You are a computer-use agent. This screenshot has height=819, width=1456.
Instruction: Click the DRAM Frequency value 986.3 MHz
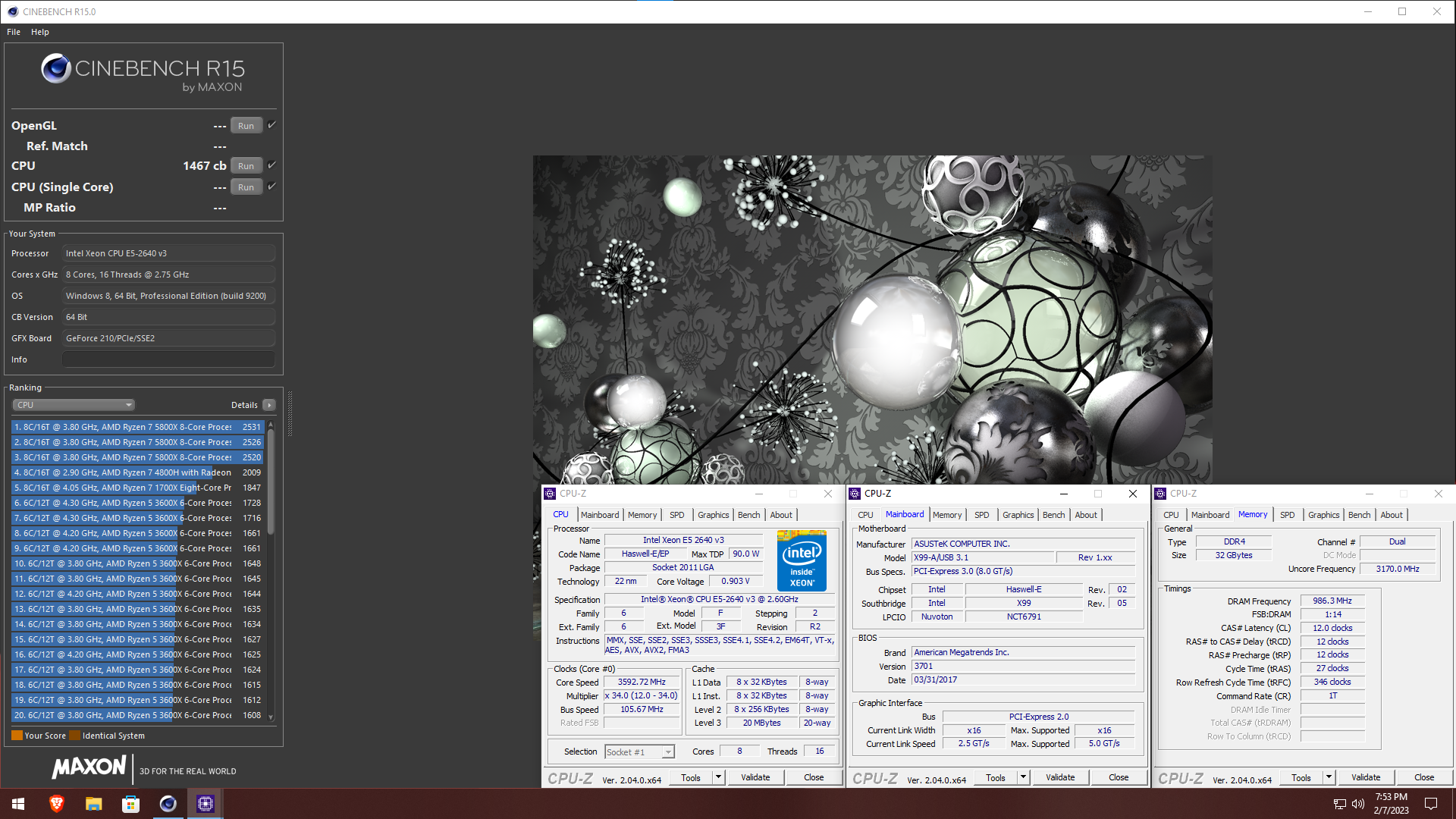tap(1332, 601)
